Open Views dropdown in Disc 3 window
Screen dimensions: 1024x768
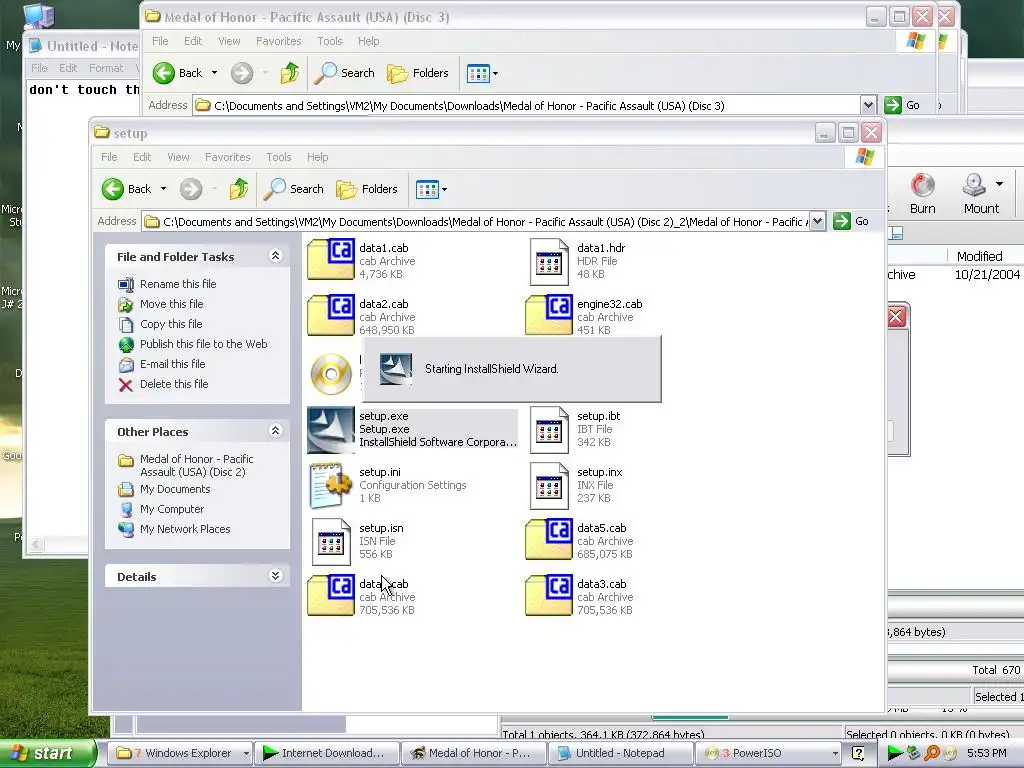pos(496,74)
